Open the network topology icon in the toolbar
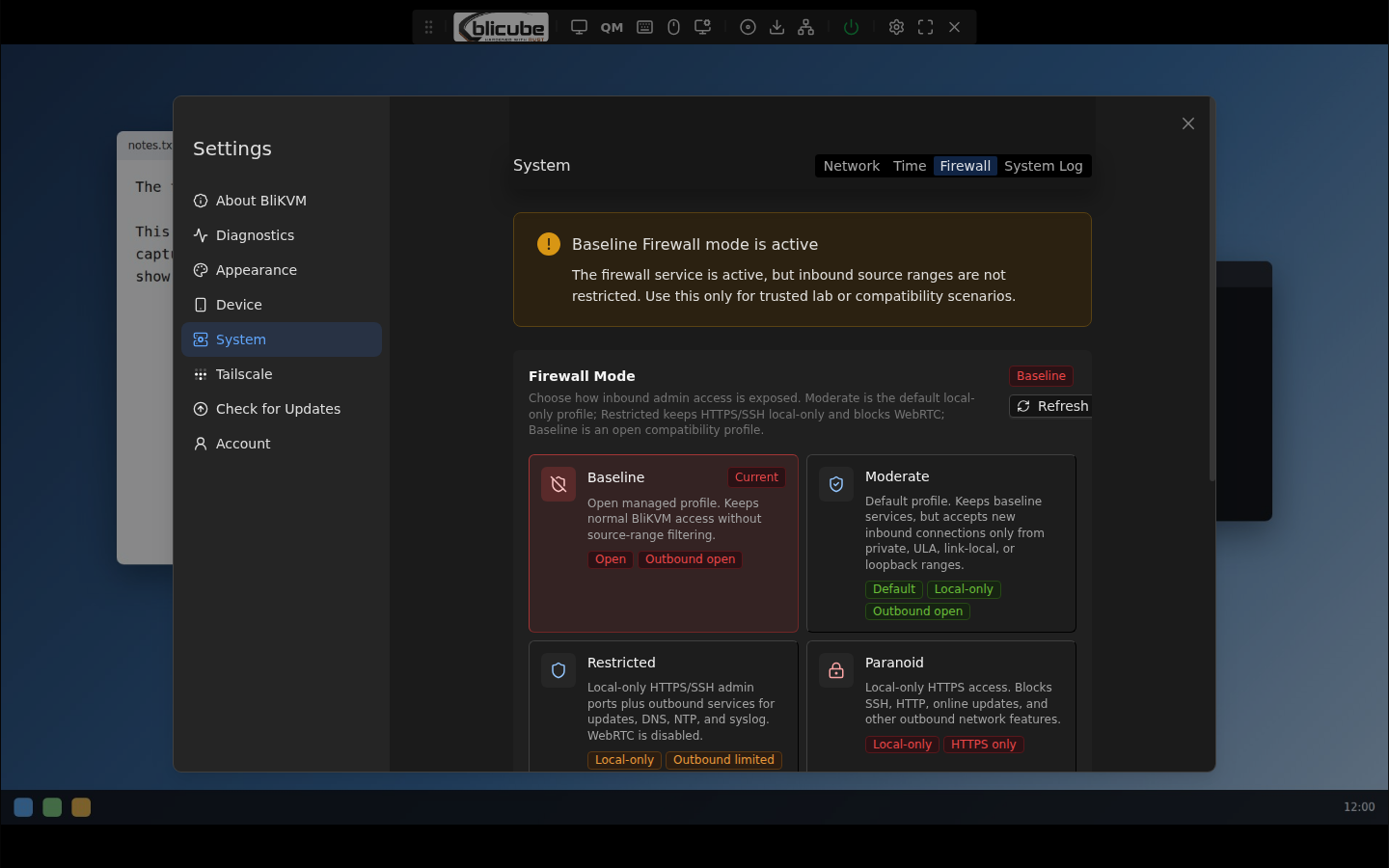This screenshot has height=868, width=1389. click(x=805, y=27)
